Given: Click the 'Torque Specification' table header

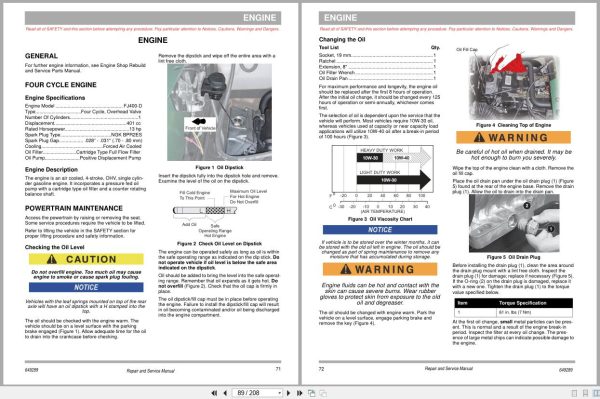Looking at the screenshot, I should point(523,303).
